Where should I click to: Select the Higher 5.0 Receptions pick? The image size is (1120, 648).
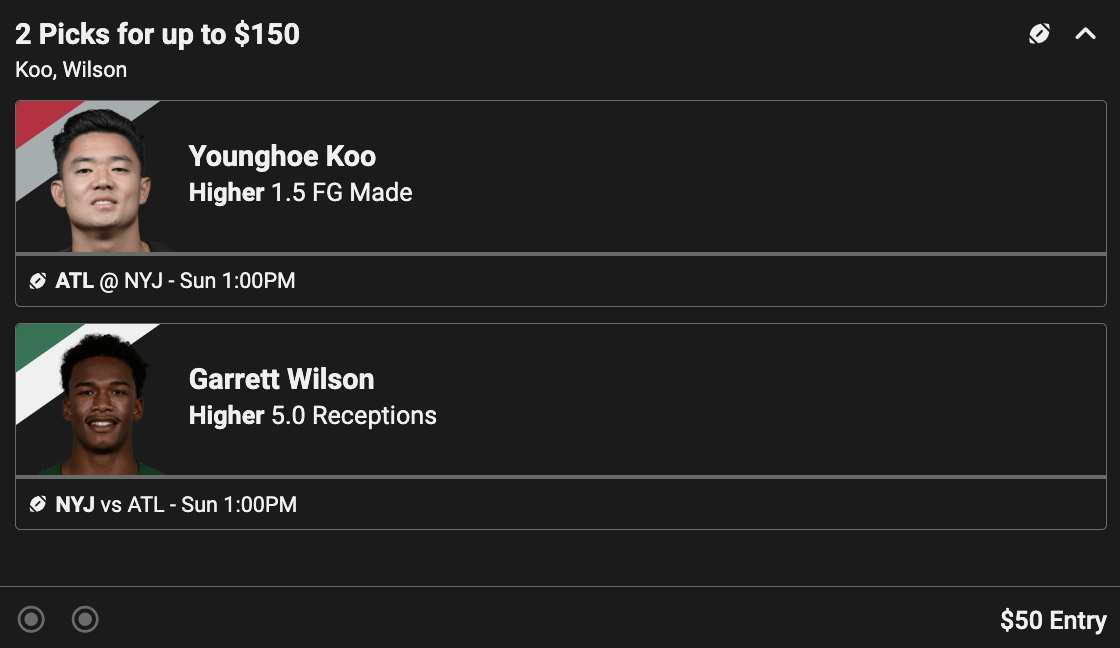tap(313, 416)
